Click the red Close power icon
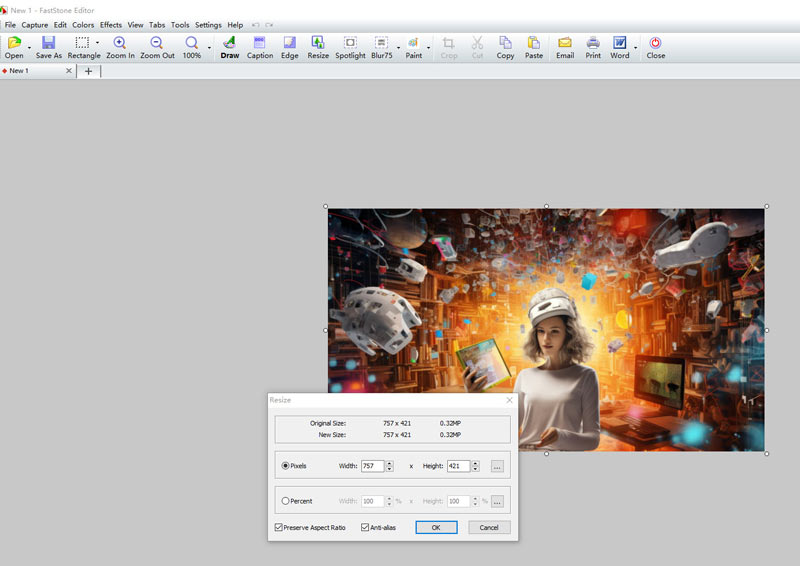The height and width of the screenshot is (566, 800). pyautogui.click(x=656, y=47)
